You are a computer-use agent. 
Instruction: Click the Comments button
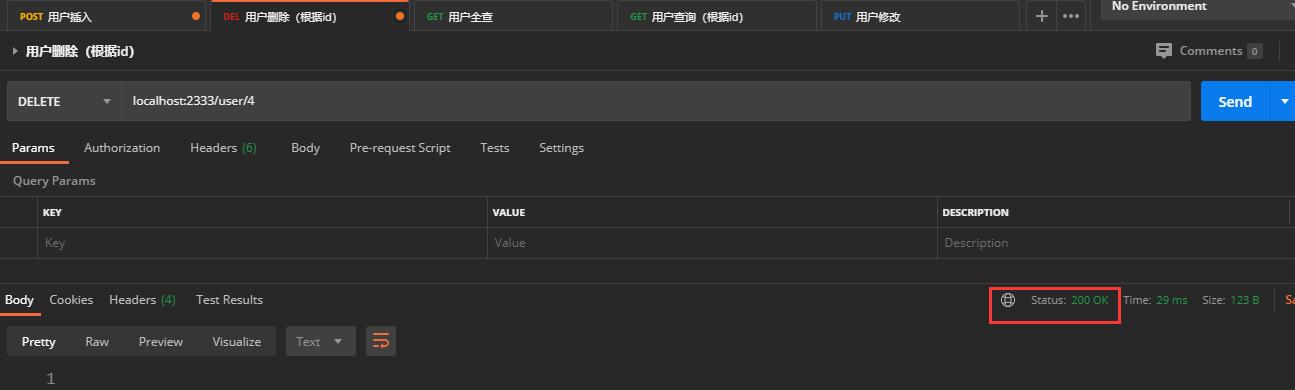click(1208, 51)
